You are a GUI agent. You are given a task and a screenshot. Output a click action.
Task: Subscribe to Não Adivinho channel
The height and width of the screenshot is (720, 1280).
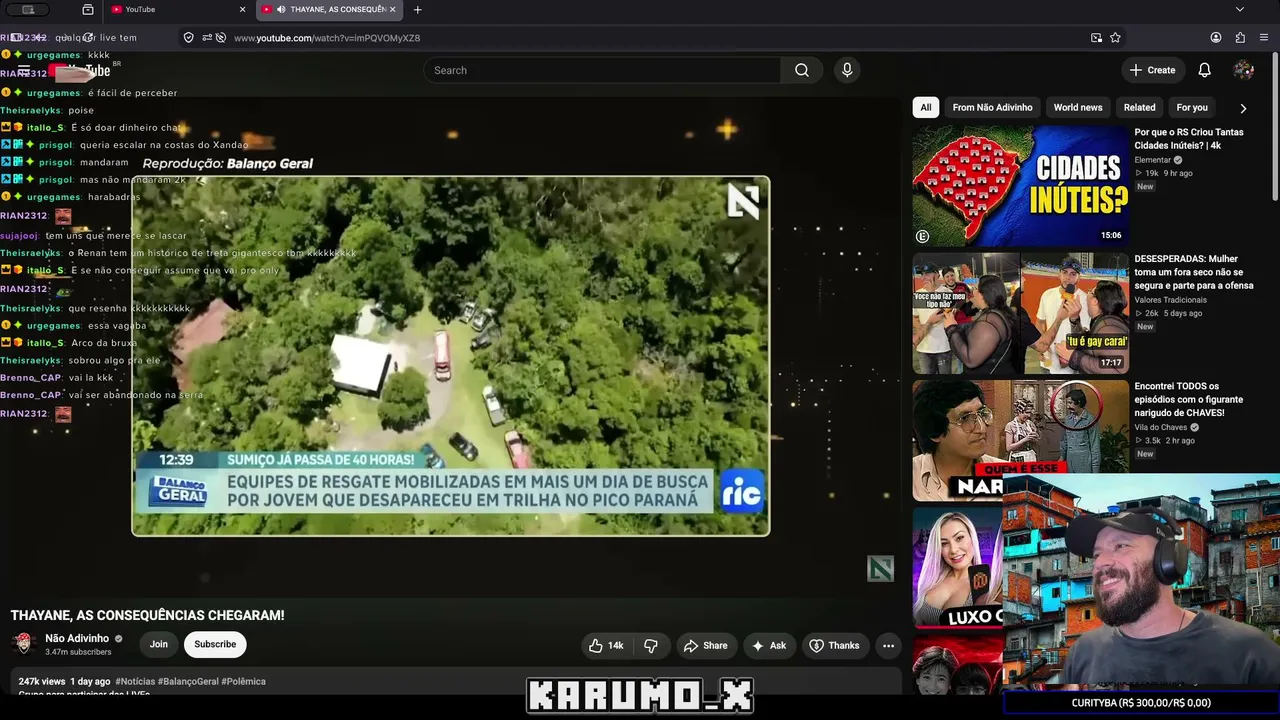pyautogui.click(x=215, y=644)
